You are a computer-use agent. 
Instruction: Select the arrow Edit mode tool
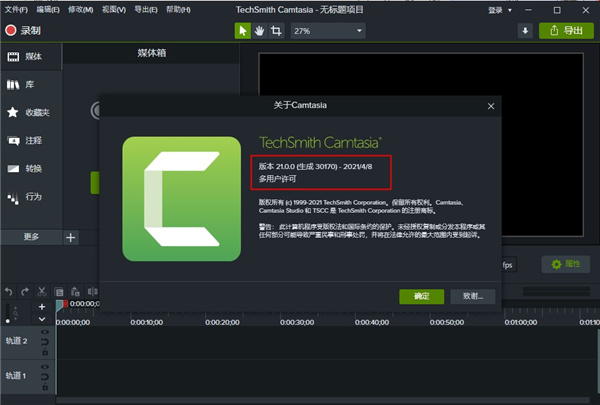(x=243, y=31)
